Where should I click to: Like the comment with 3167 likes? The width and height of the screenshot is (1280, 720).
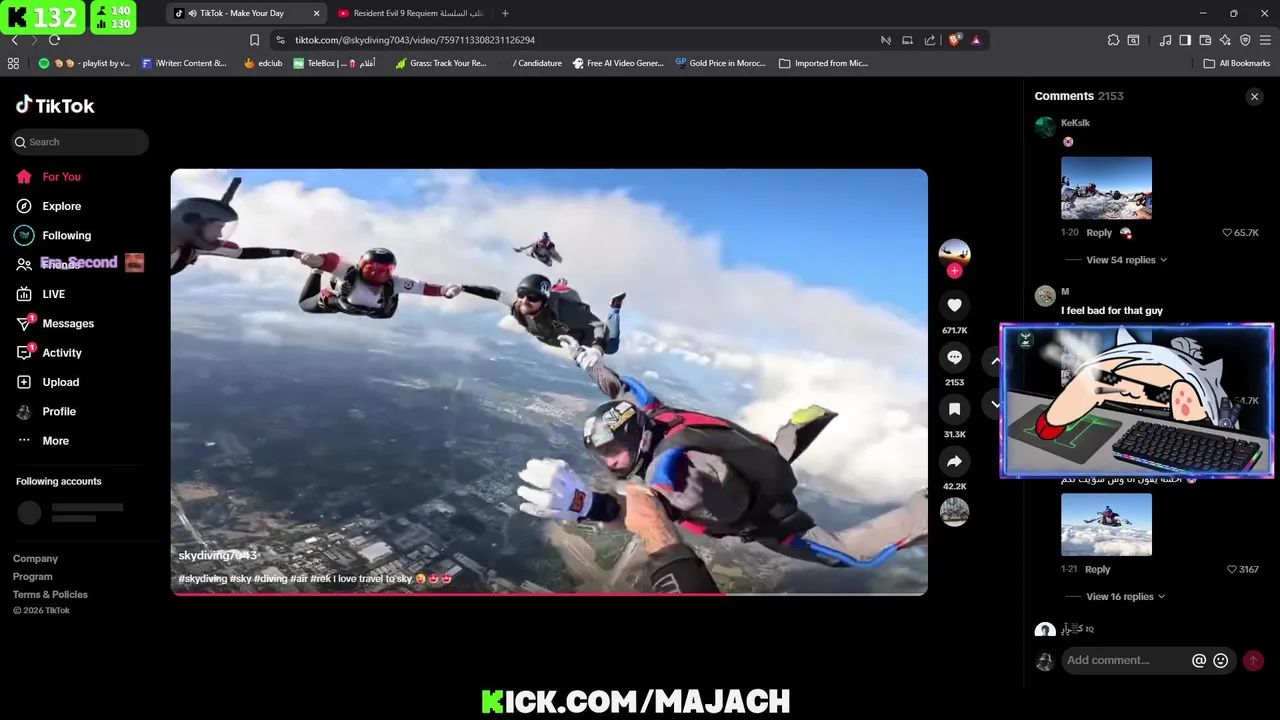pos(1232,570)
